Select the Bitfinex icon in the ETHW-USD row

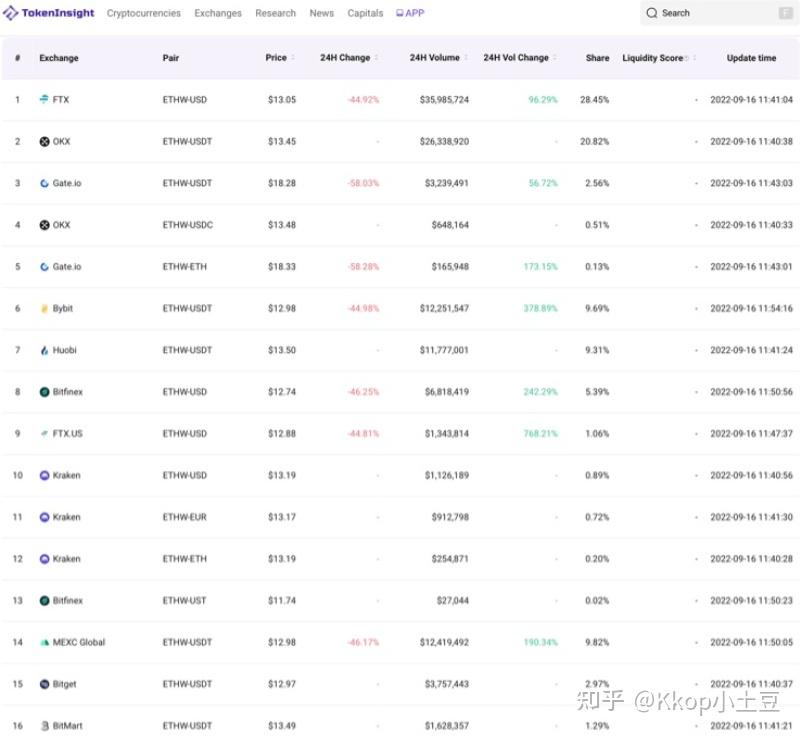coord(44,392)
